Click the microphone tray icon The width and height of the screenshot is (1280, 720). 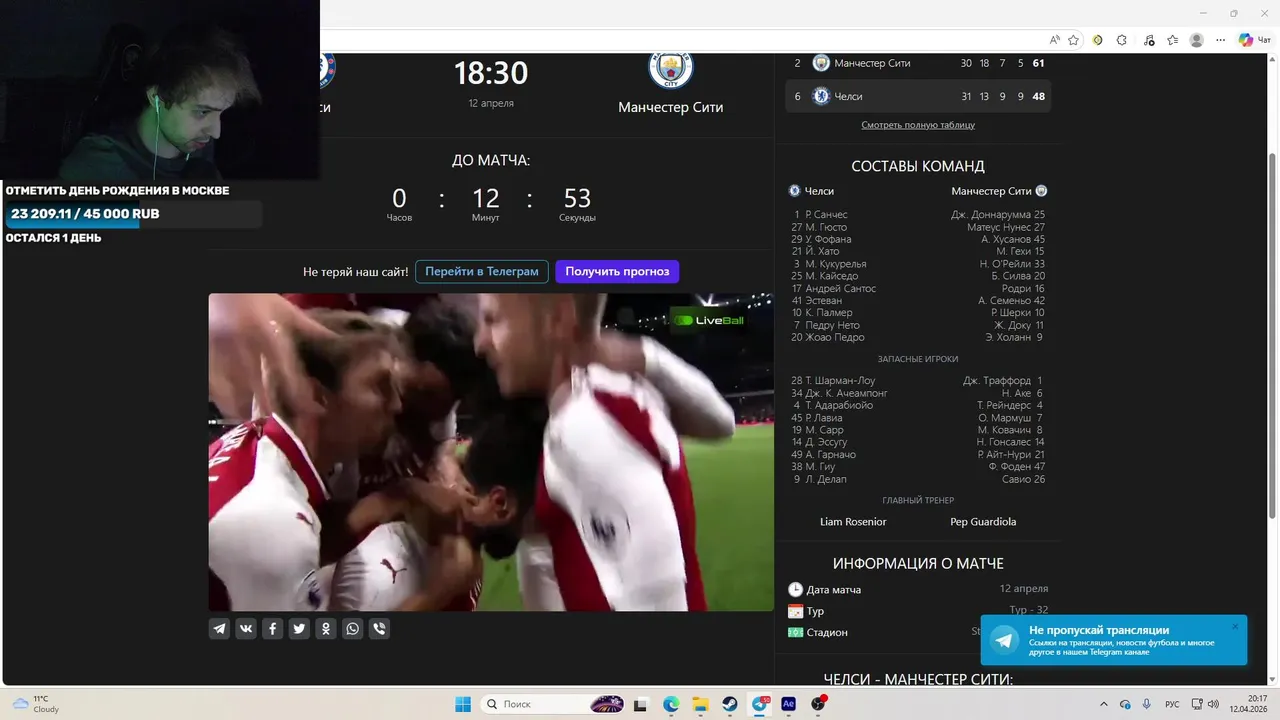coord(1146,704)
